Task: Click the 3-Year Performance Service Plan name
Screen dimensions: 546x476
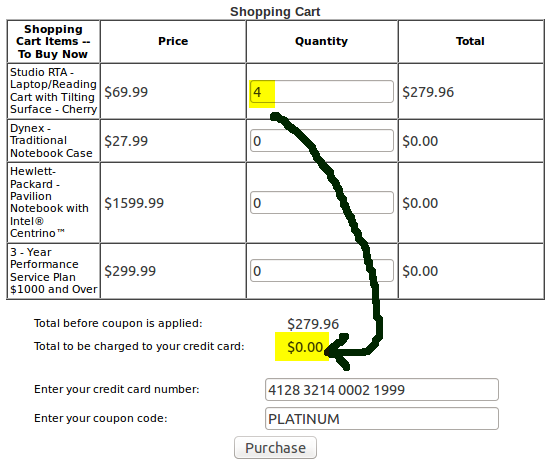Action: pyautogui.click(x=53, y=271)
